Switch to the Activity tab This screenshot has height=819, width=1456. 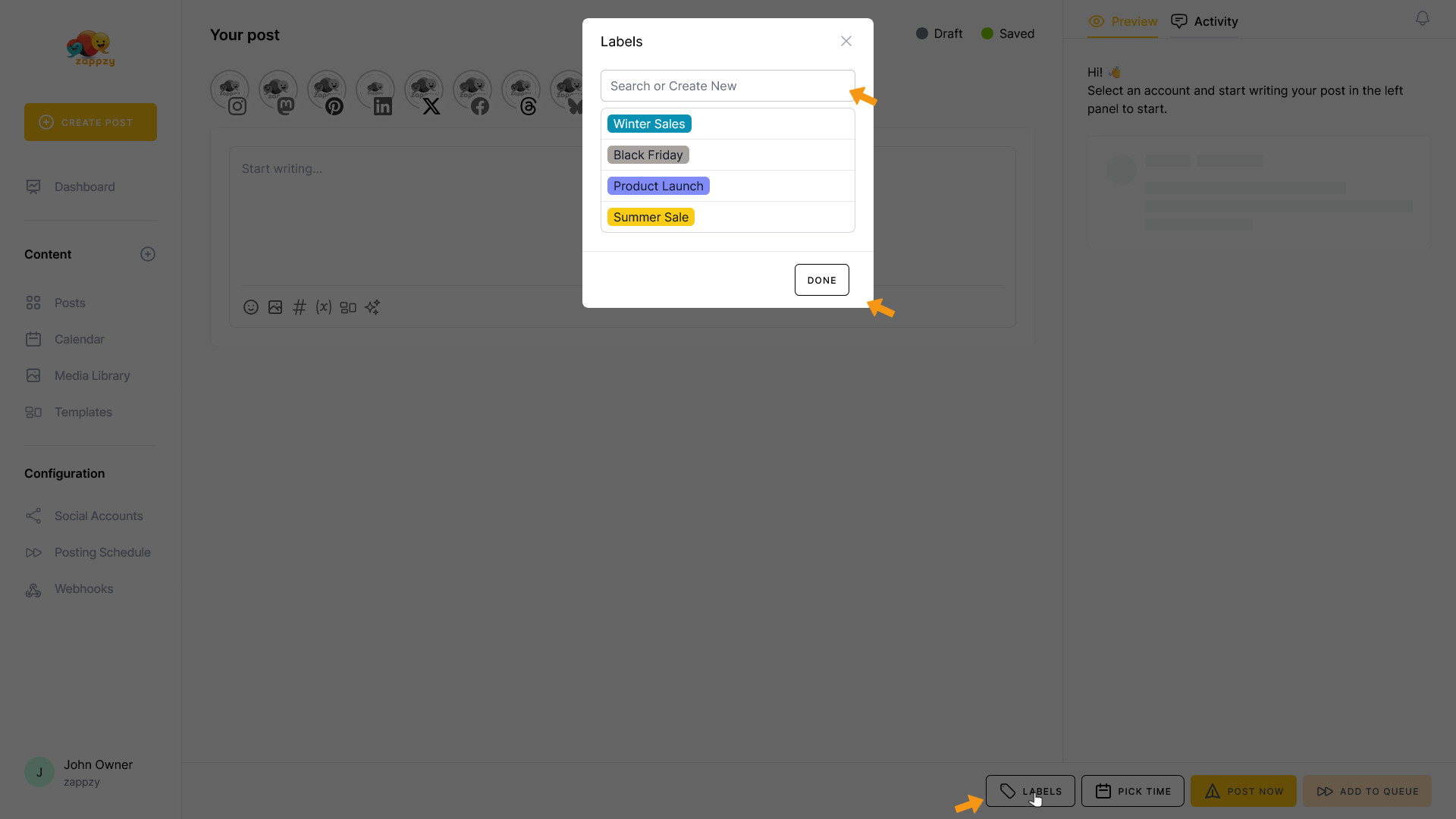coord(1204,21)
